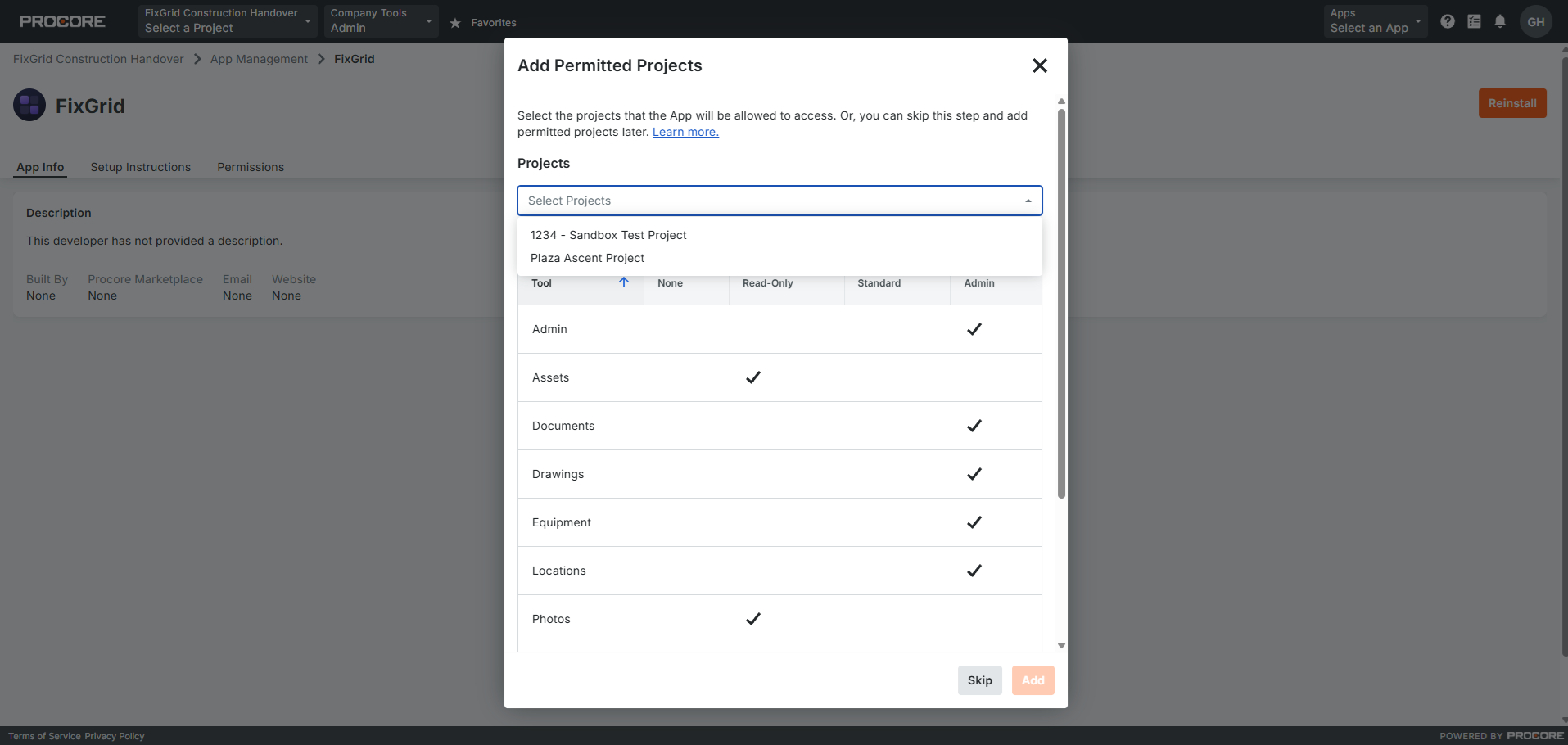The image size is (1568, 745).
Task: Click the dialog scrollbar up arrow
Action: coord(1061,102)
